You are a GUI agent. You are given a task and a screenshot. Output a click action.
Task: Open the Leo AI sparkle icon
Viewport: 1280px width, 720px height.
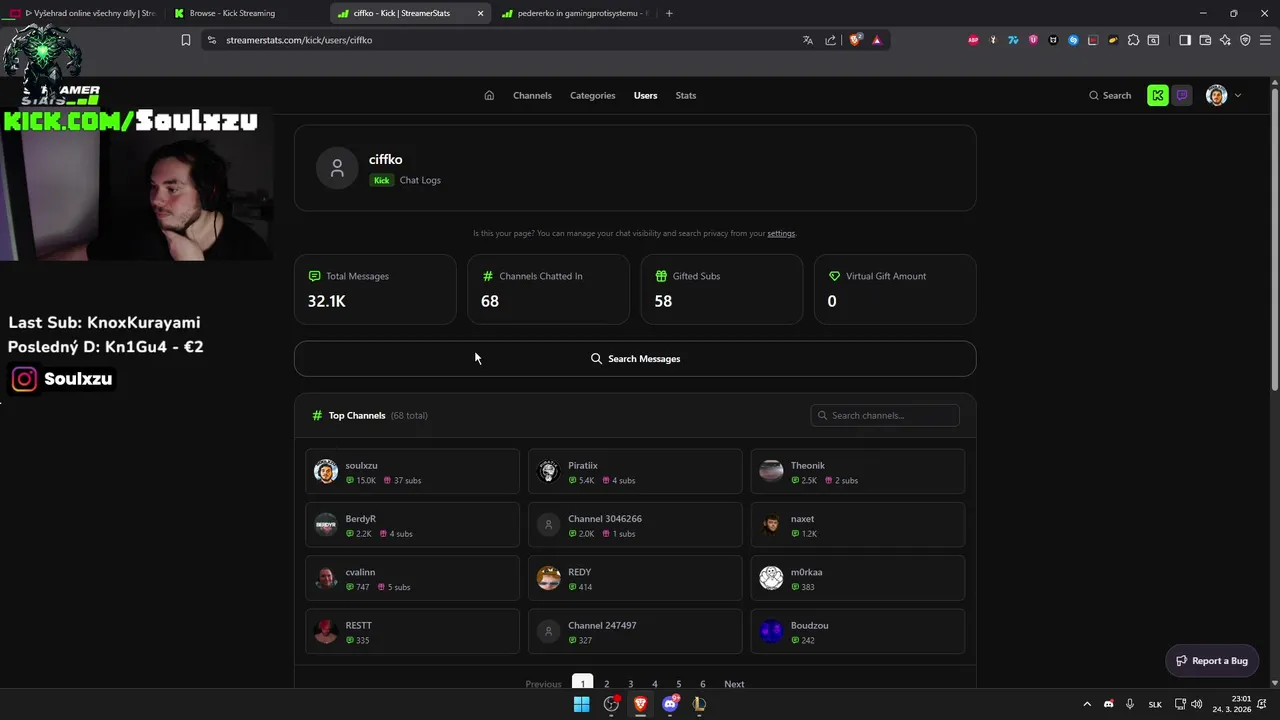point(1225,40)
